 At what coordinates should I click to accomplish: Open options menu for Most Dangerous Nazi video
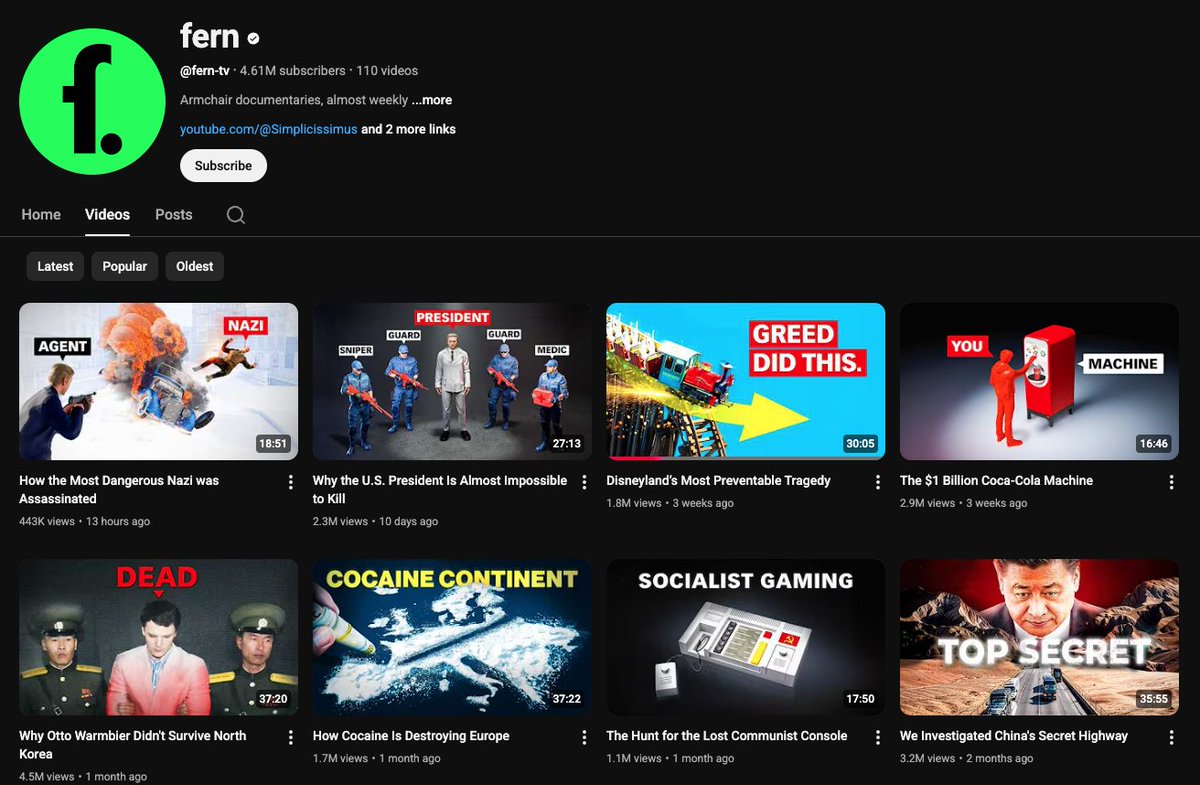click(291, 482)
